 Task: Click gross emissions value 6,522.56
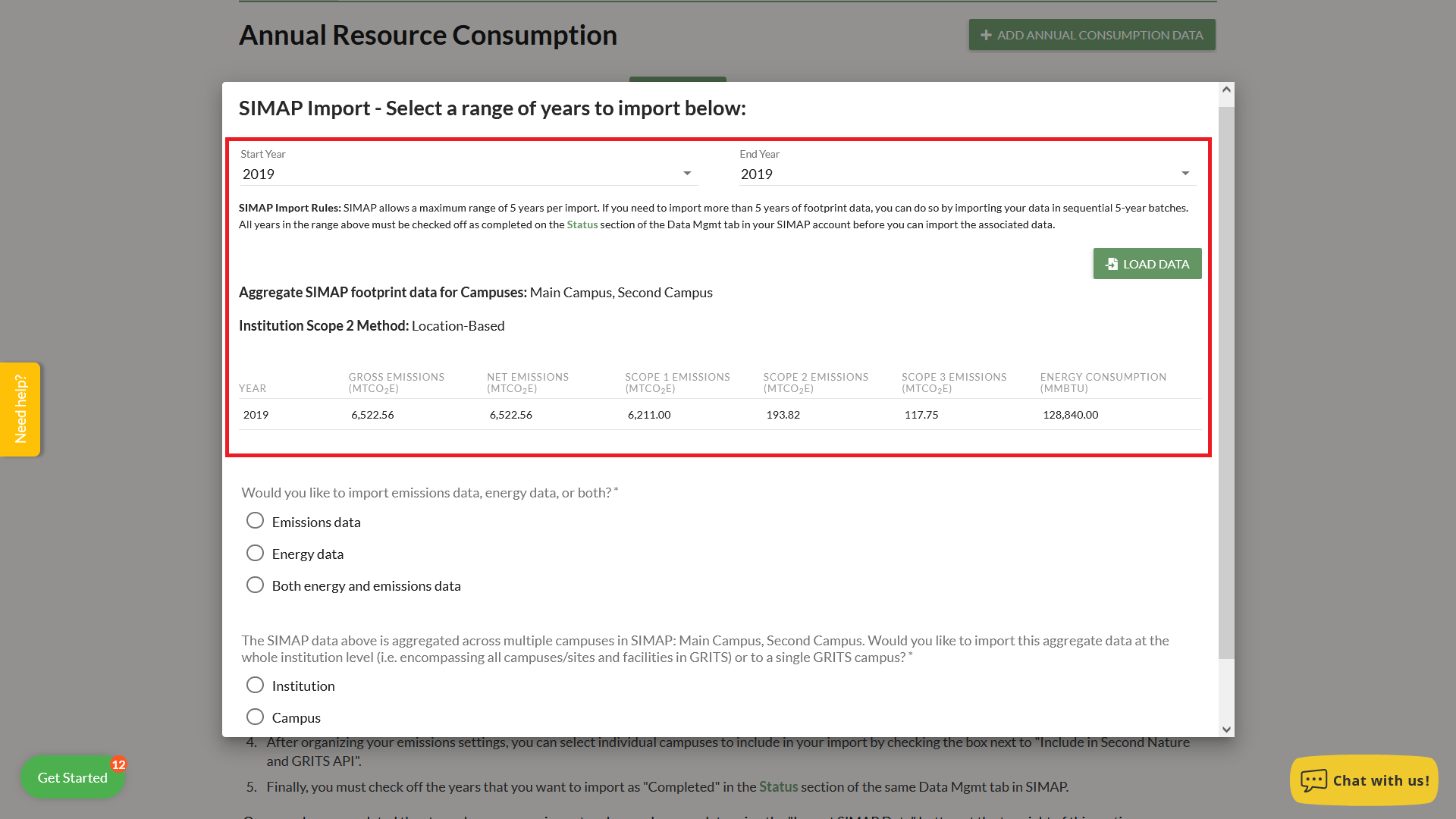372,415
